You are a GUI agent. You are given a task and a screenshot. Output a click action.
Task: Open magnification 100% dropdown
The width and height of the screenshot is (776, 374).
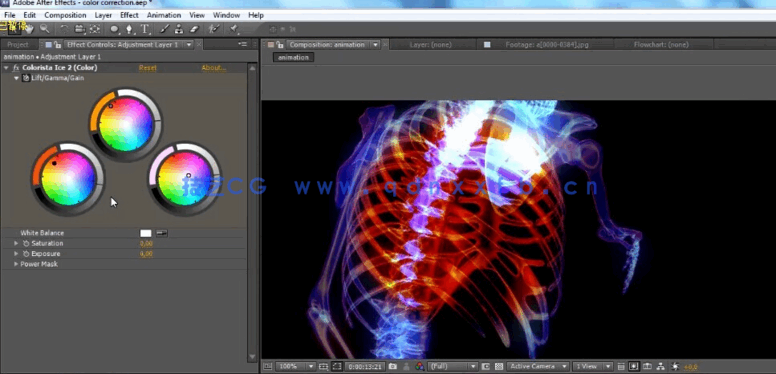[296, 367]
